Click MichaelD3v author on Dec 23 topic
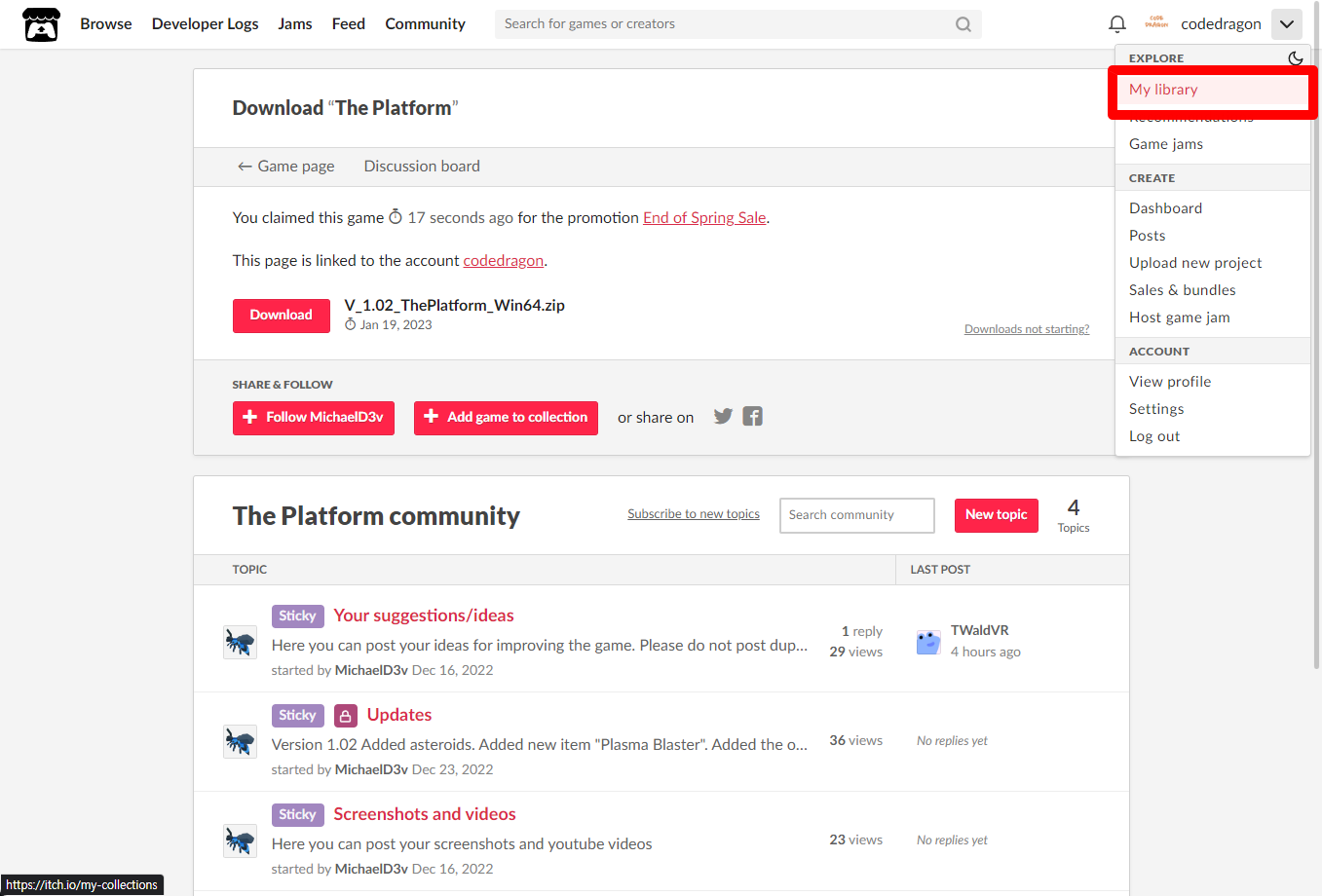 (x=371, y=769)
